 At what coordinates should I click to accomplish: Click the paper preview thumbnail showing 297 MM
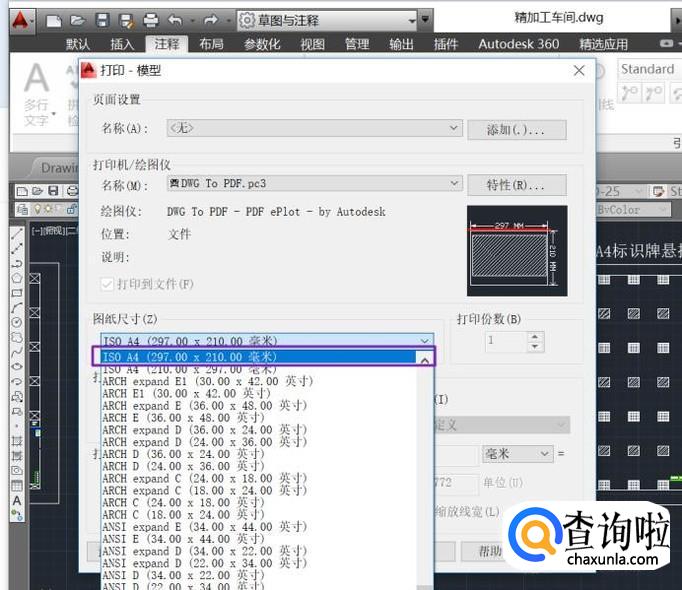517,251
